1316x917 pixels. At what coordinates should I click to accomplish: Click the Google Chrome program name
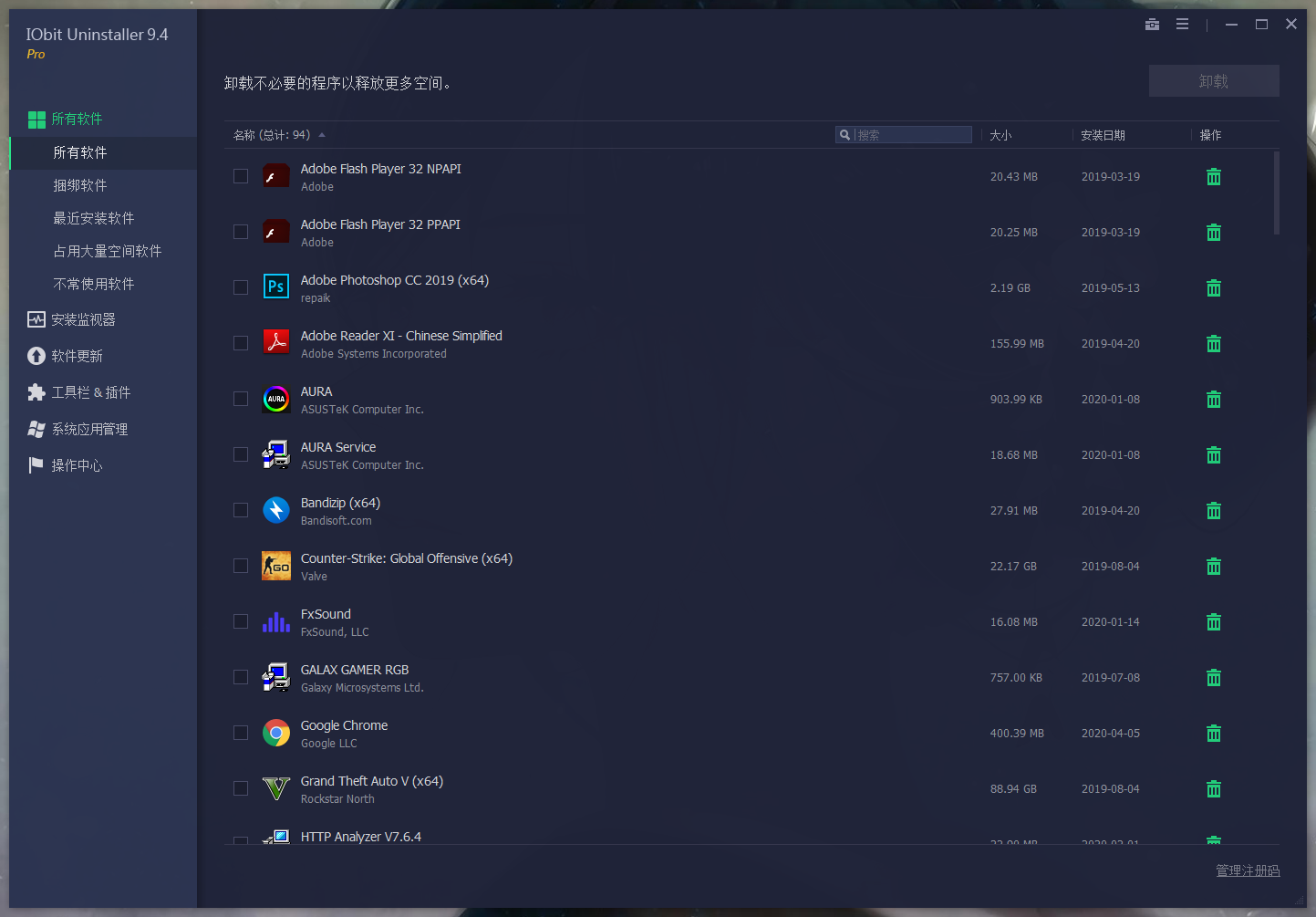click(x=344, y=725)
